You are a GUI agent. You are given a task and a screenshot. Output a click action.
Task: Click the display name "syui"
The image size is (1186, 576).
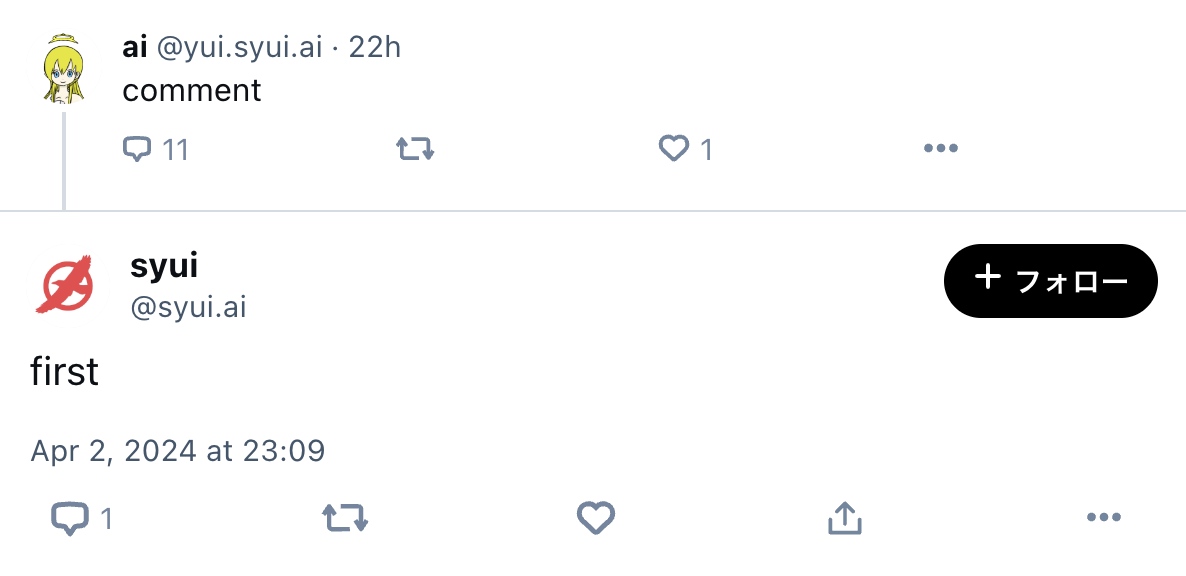pyautogui.click(x=164, y=267)
